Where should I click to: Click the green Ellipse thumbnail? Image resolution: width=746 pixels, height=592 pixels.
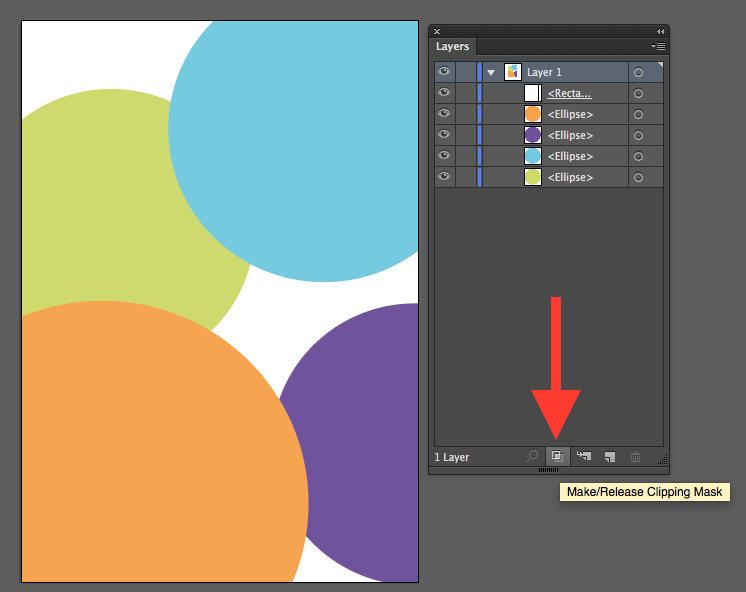(x=532, y=177)
